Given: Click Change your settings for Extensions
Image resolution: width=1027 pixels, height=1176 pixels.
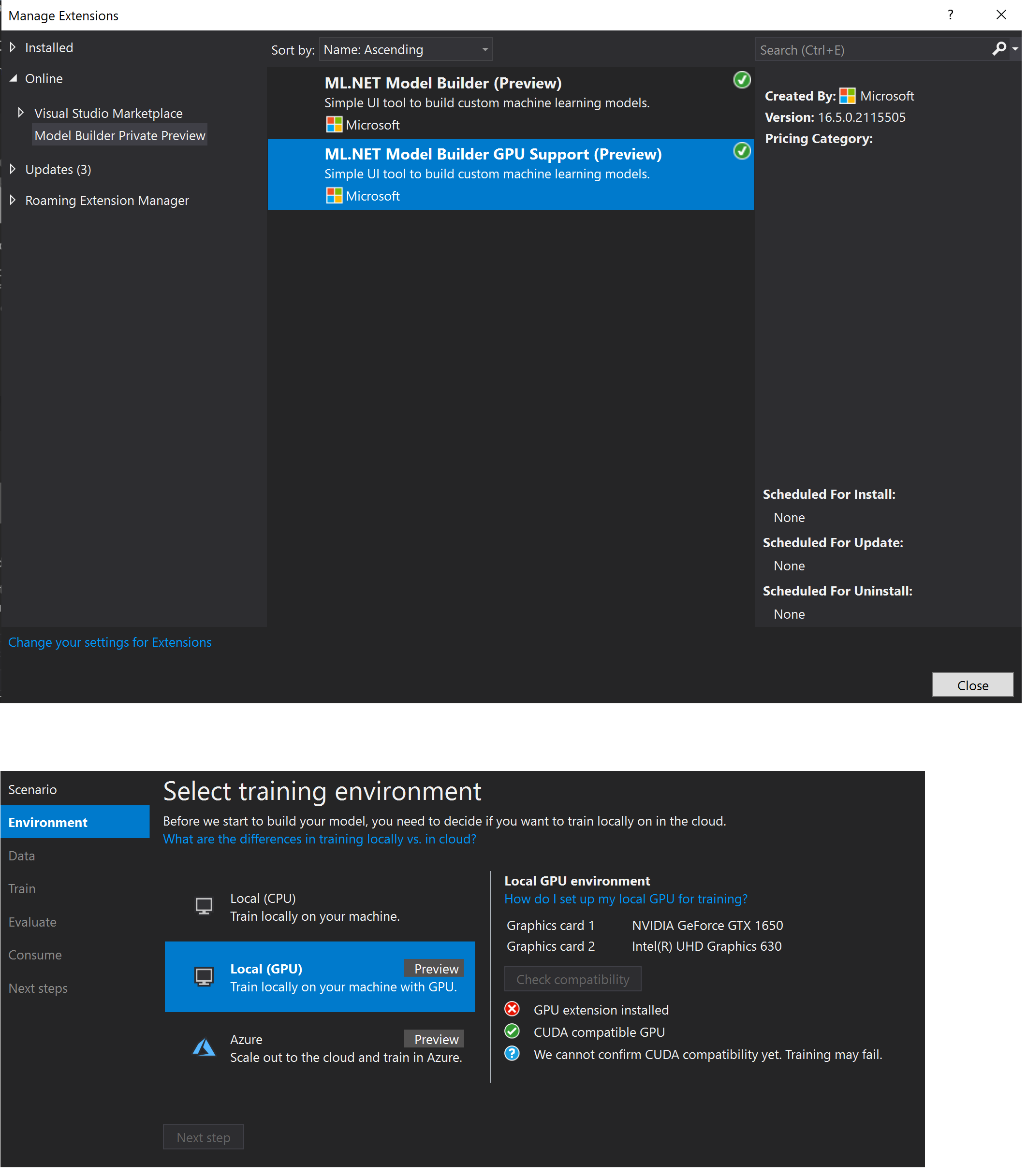Looking at the screenshot, I should [x=110, y=642].
